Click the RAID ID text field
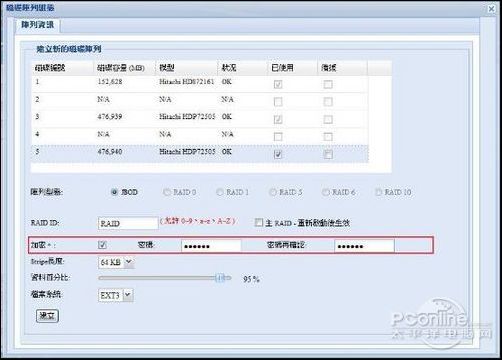This screenshot has height=360, width=502. (128, 223)
